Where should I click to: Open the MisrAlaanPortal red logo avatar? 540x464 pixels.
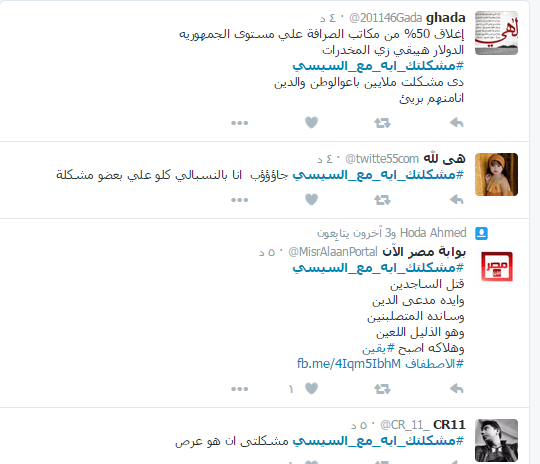click(497, 267)
